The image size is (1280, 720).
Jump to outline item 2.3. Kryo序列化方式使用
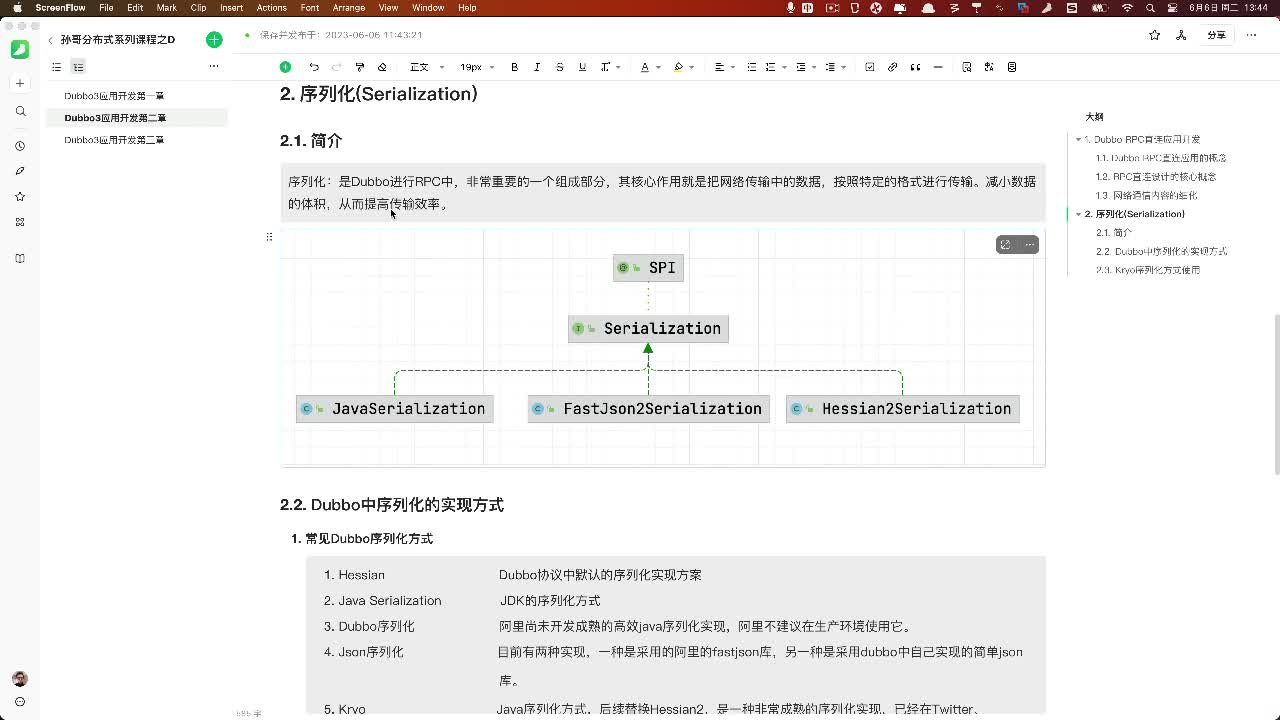(1148, 270)
